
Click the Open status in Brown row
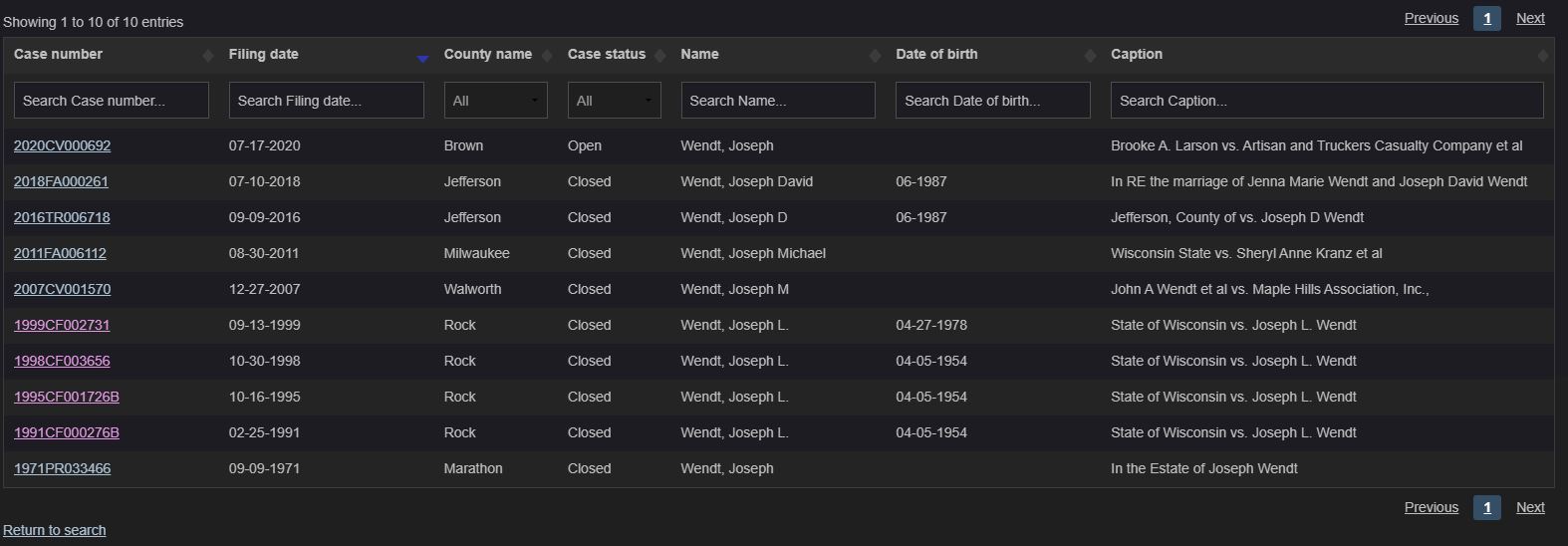[x=585, y=145]
